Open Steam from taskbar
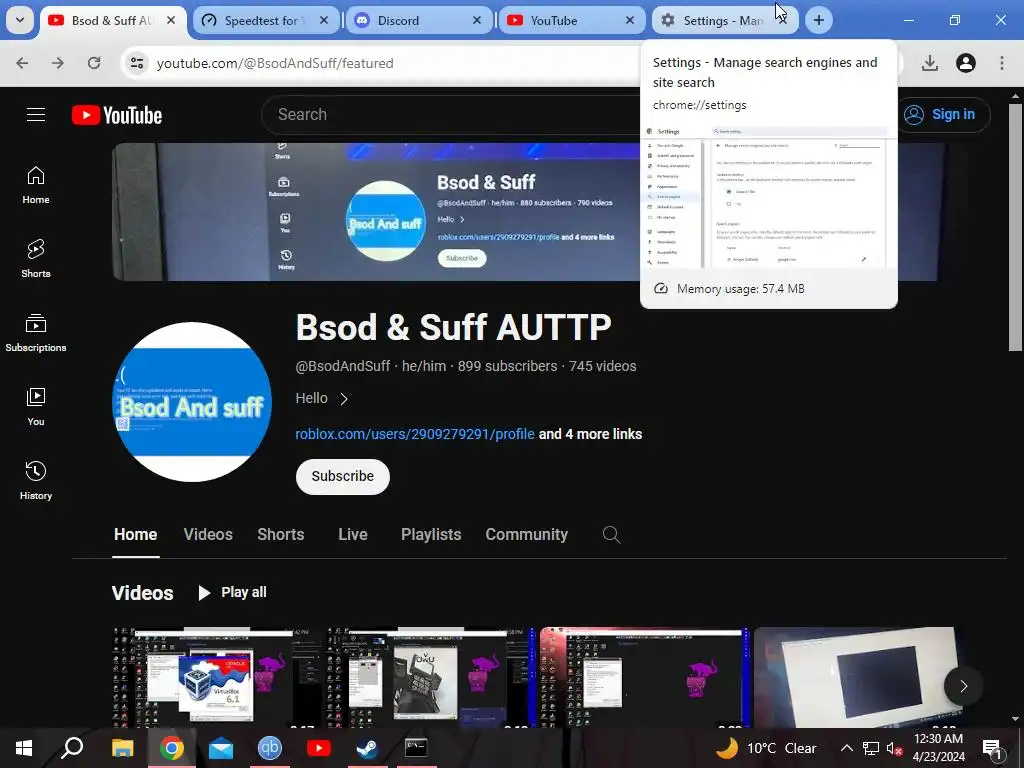 368,748
